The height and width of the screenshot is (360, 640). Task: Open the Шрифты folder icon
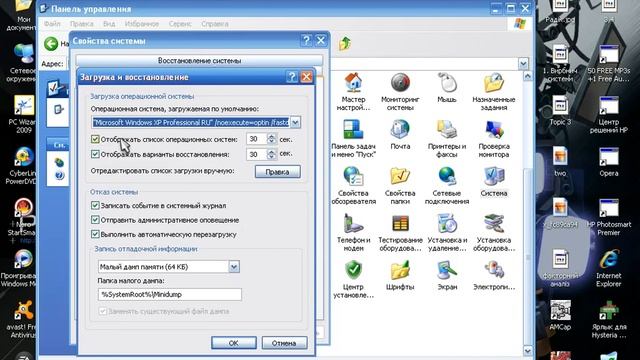(400, 270)
